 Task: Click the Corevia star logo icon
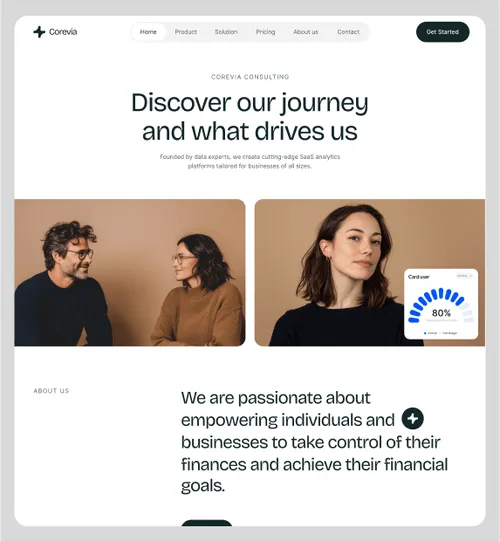click(39, 32)
